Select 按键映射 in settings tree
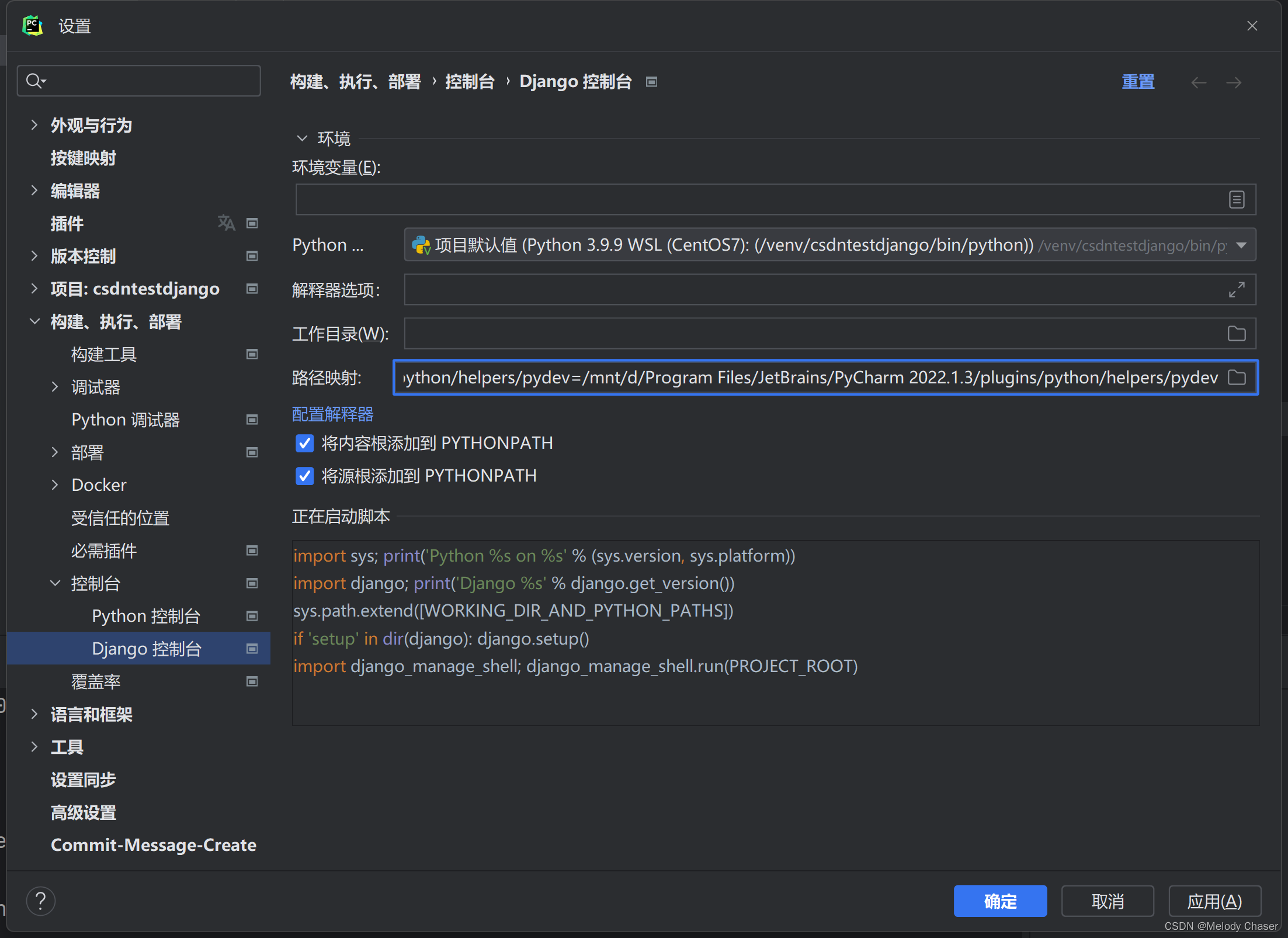The height and width of the screenshot is (938, 1288). [83, 158]
